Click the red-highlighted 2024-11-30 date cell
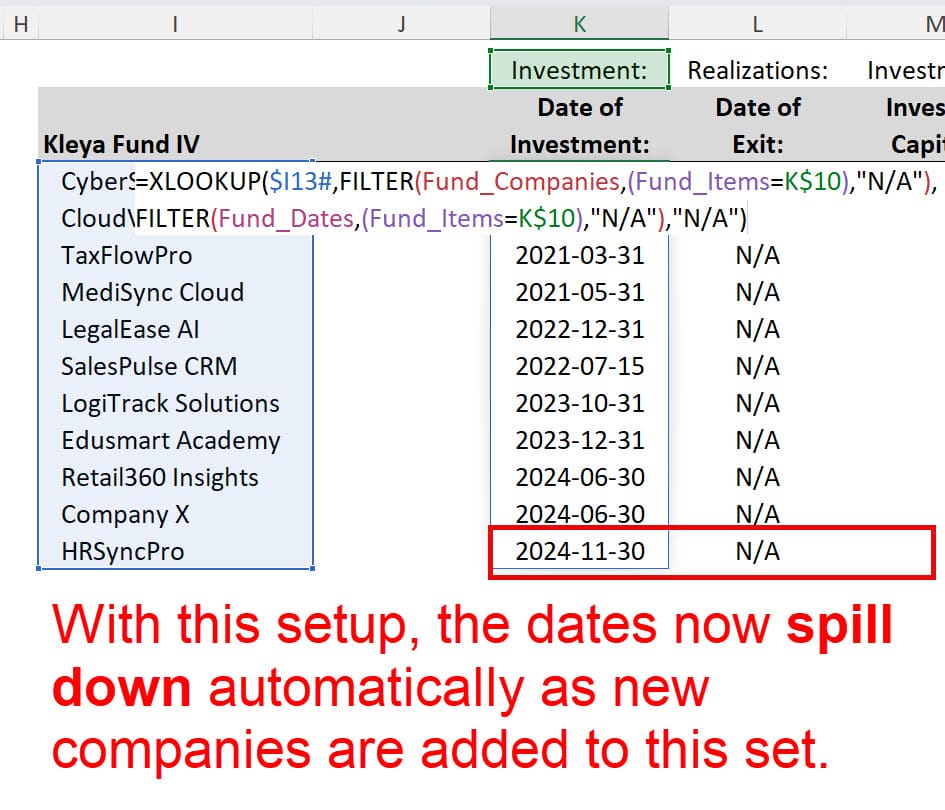Screen dimensions: 945x810 click(x=578, y=551)
